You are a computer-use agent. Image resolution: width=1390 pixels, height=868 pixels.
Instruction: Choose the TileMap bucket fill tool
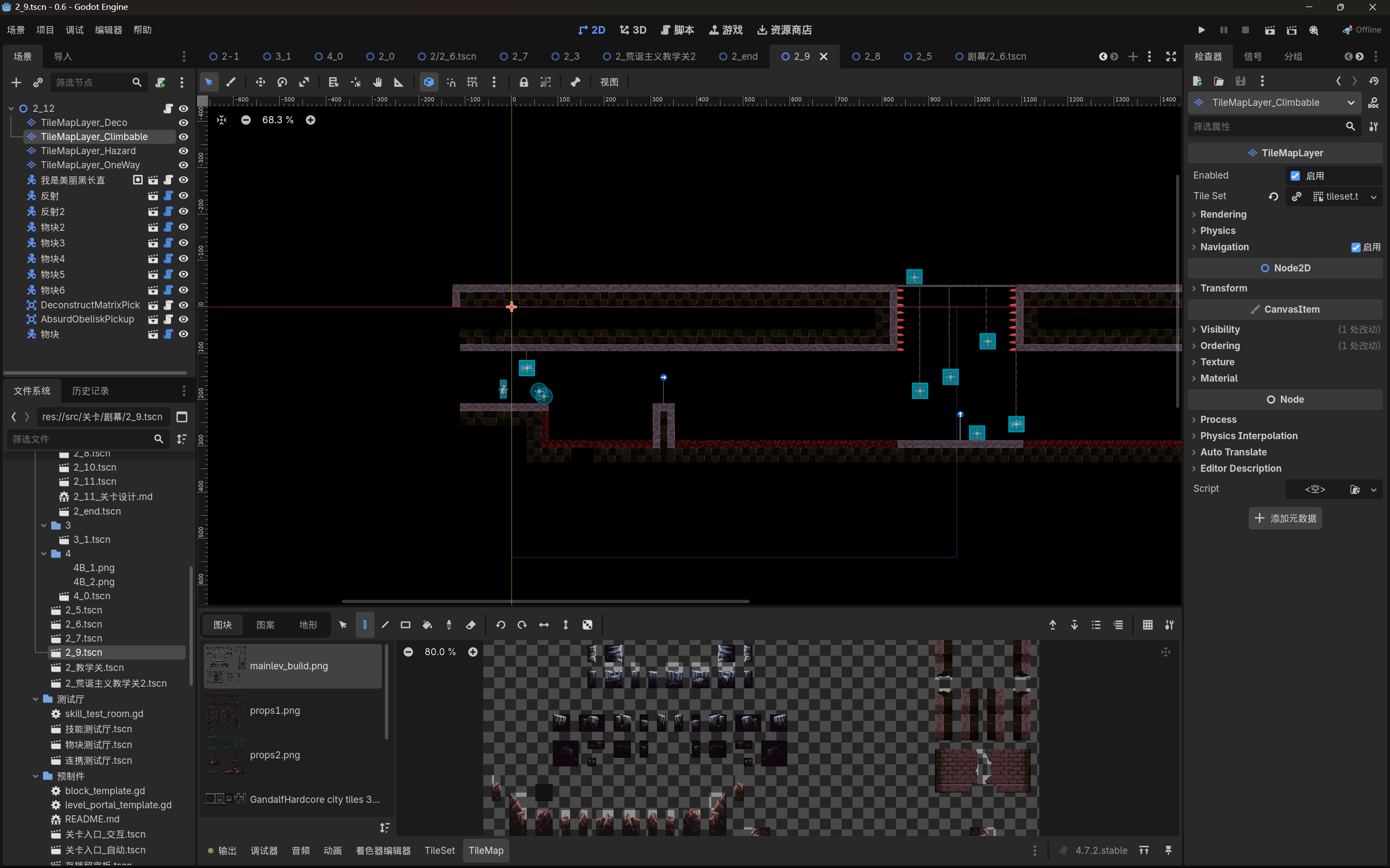pos(427,625)
